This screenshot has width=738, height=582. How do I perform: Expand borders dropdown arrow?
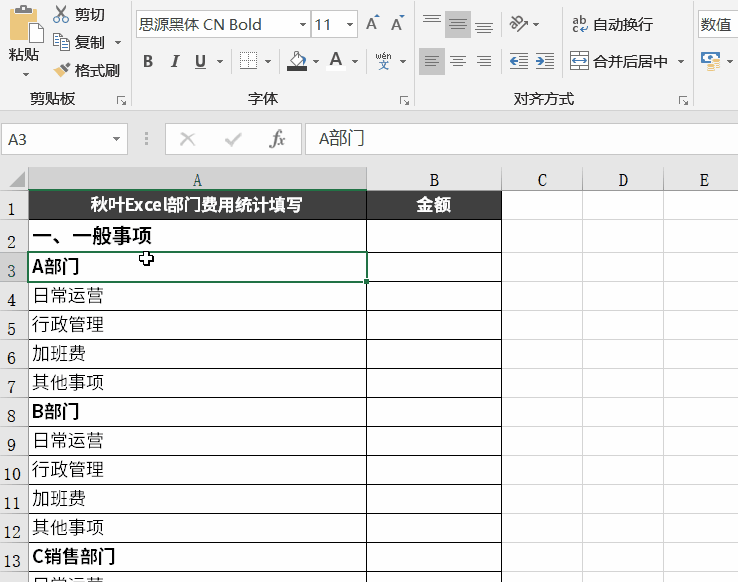[268, 62]
